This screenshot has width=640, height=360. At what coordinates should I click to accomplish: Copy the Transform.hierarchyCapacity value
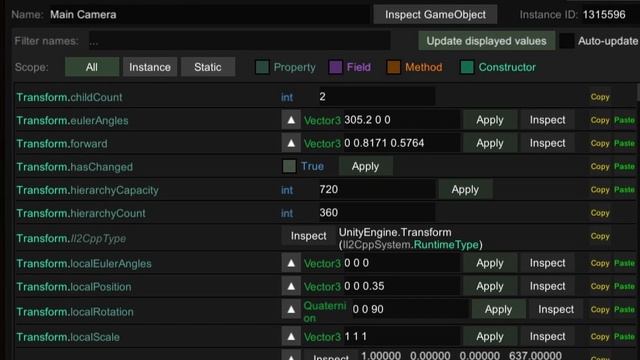(x=600, y=190)
